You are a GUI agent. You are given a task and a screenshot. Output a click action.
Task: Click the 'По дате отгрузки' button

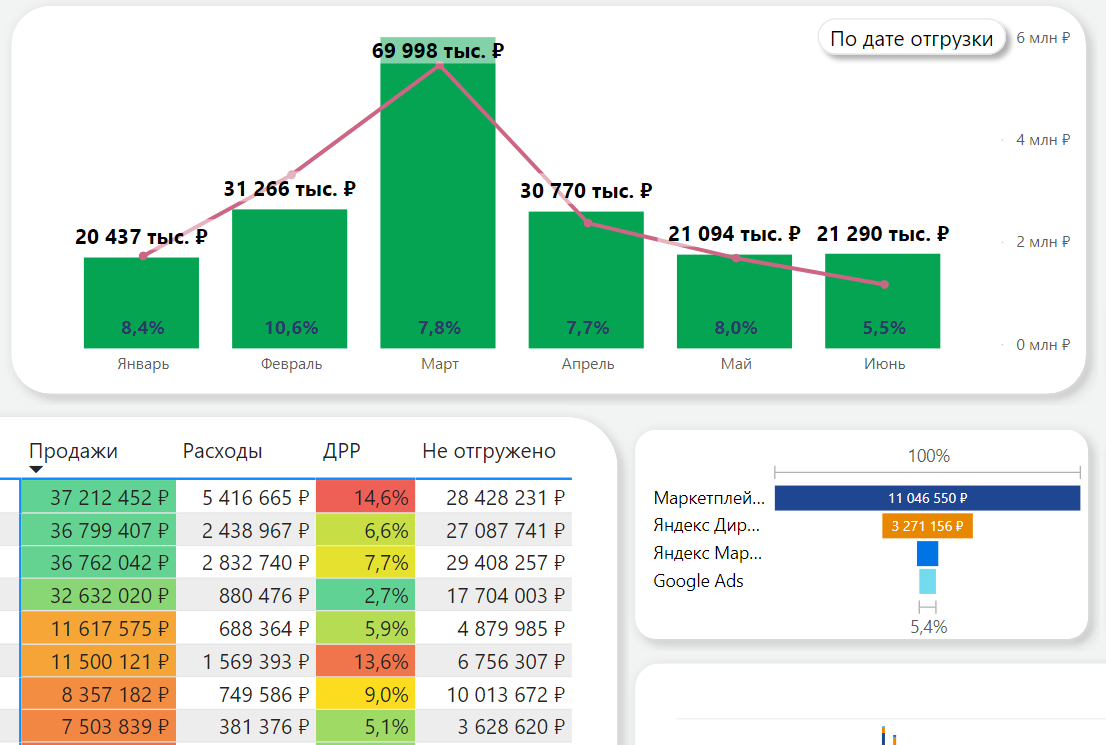(911, 39)
